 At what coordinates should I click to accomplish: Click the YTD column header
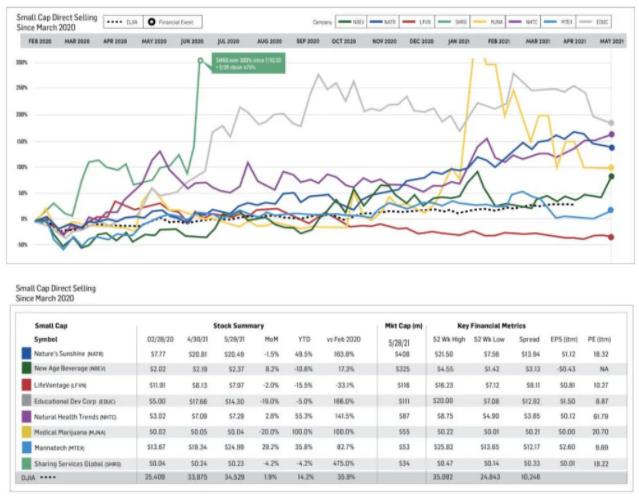(304, 339)
